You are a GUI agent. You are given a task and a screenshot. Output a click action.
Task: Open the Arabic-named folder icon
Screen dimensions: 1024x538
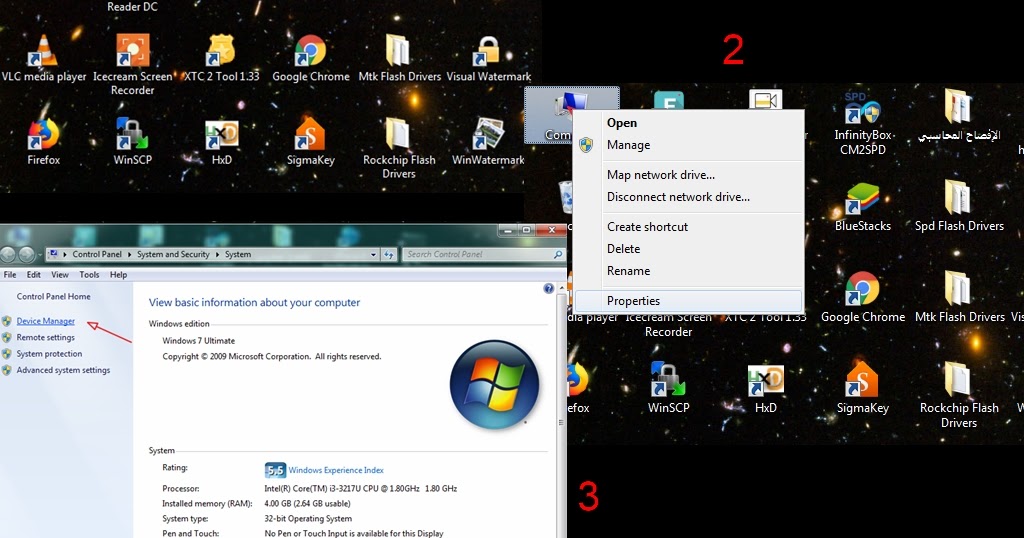958,108
